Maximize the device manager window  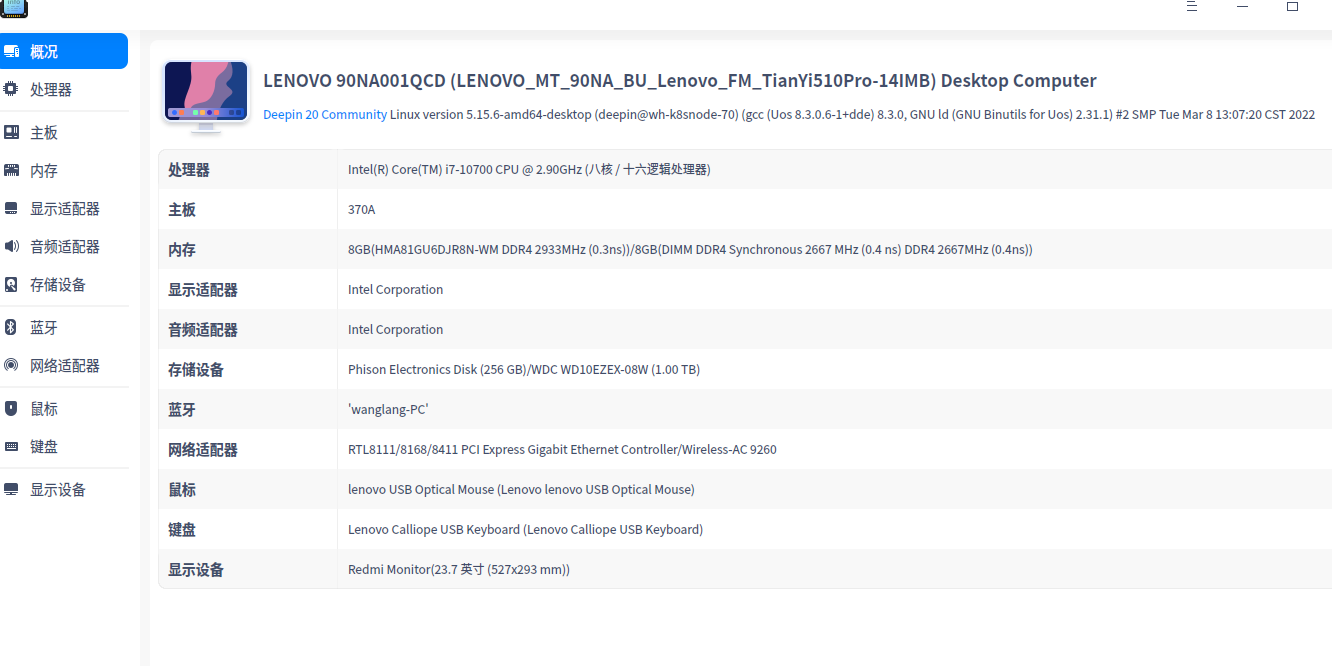pyautogui.click(x=1292, y=6)
